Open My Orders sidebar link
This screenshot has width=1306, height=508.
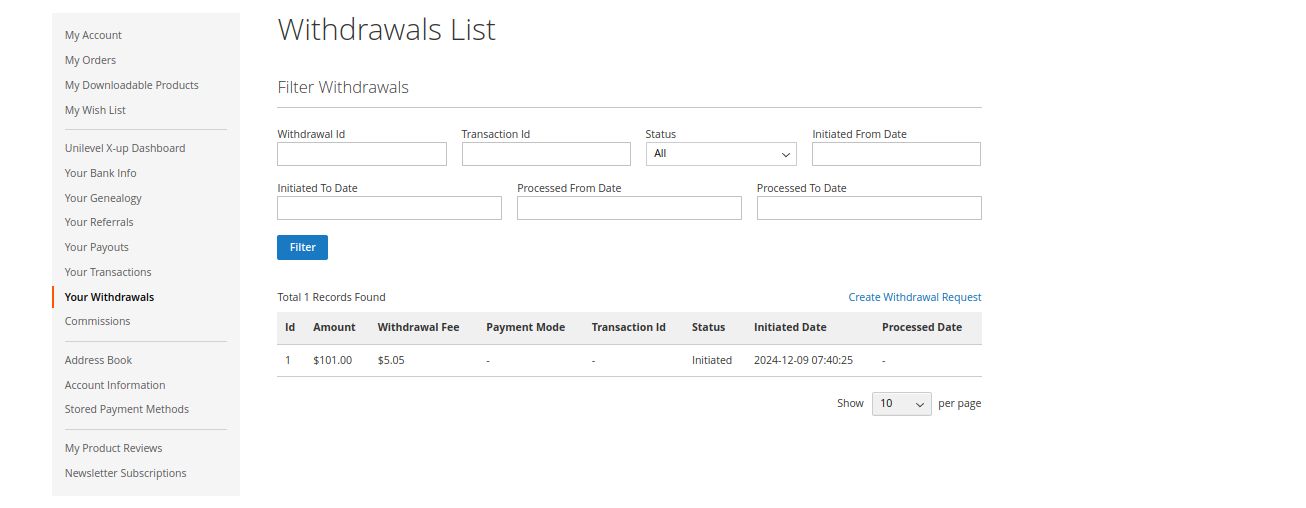point(90,60)
